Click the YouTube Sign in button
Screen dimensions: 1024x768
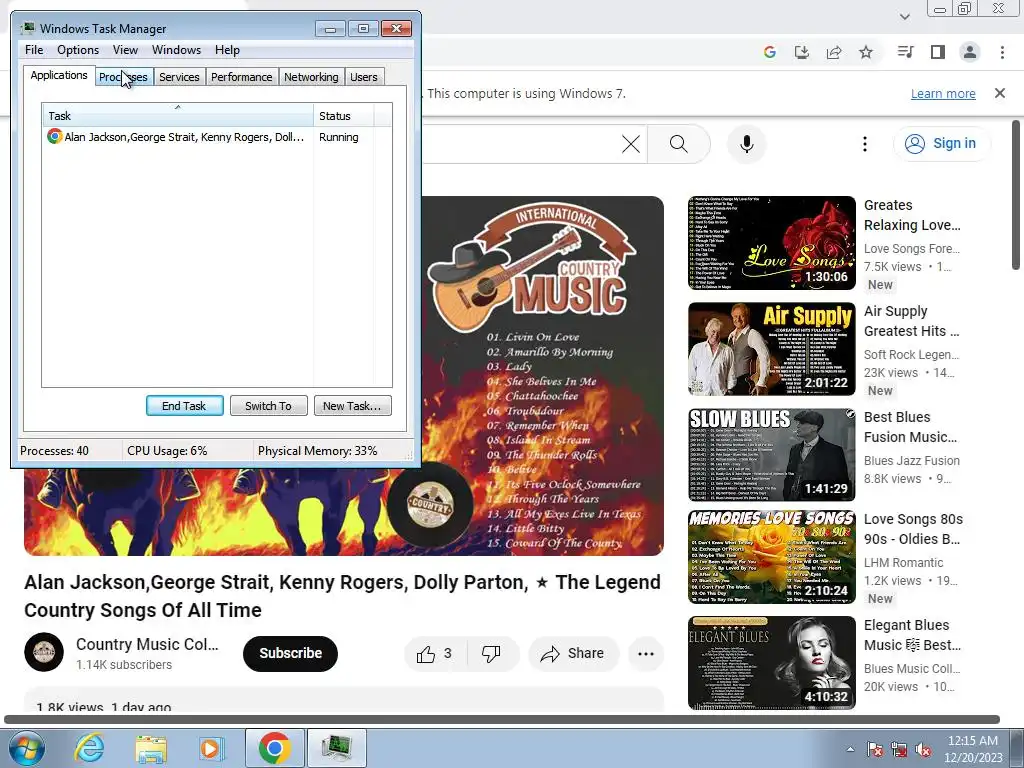click(941, 144)
